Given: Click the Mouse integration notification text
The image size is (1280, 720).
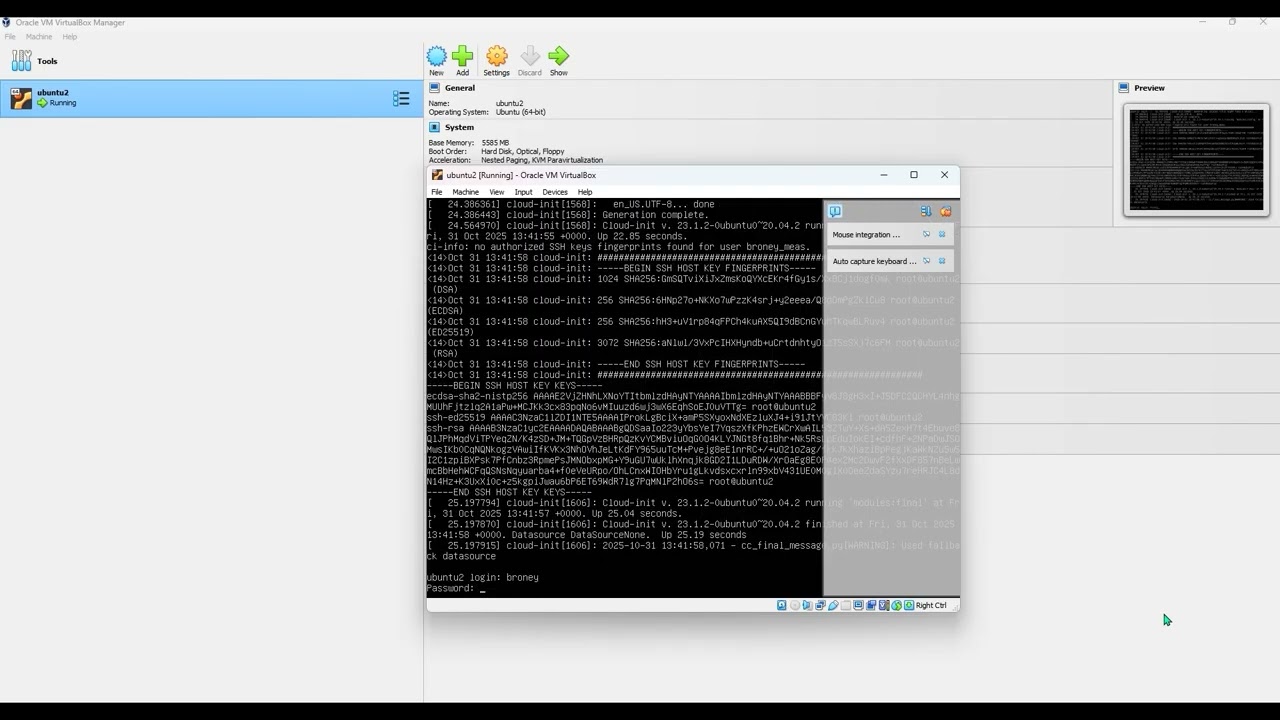Looking at the screenshot, I should (866, 235).
